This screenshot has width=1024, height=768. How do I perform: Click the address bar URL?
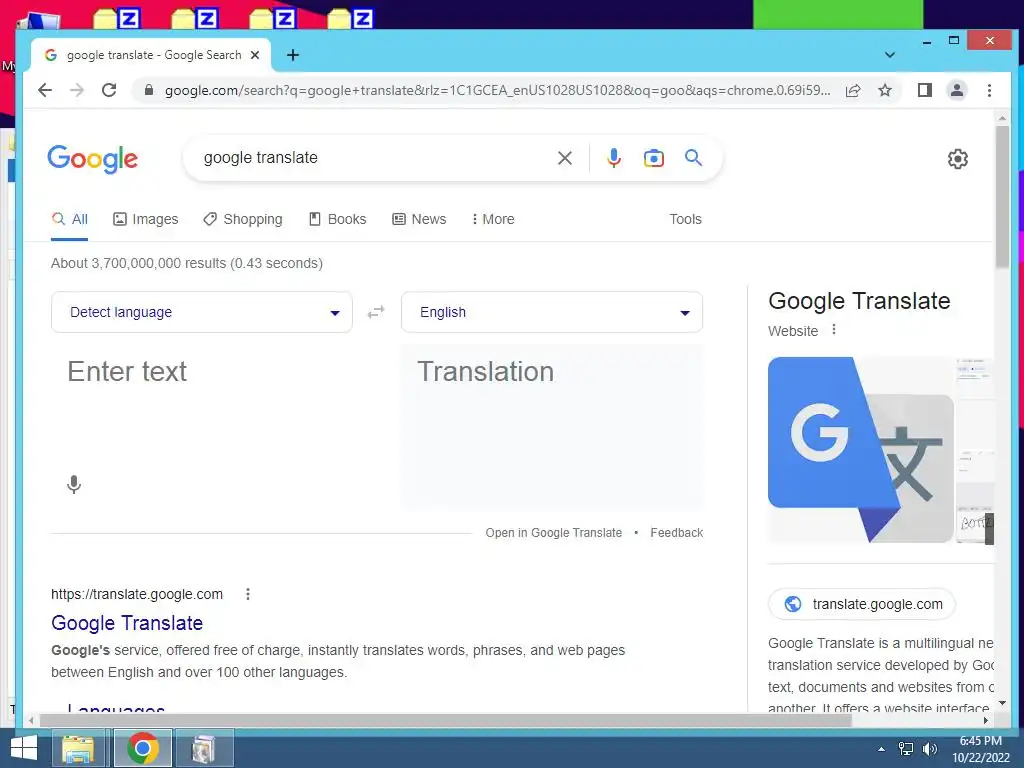point(497,90)
